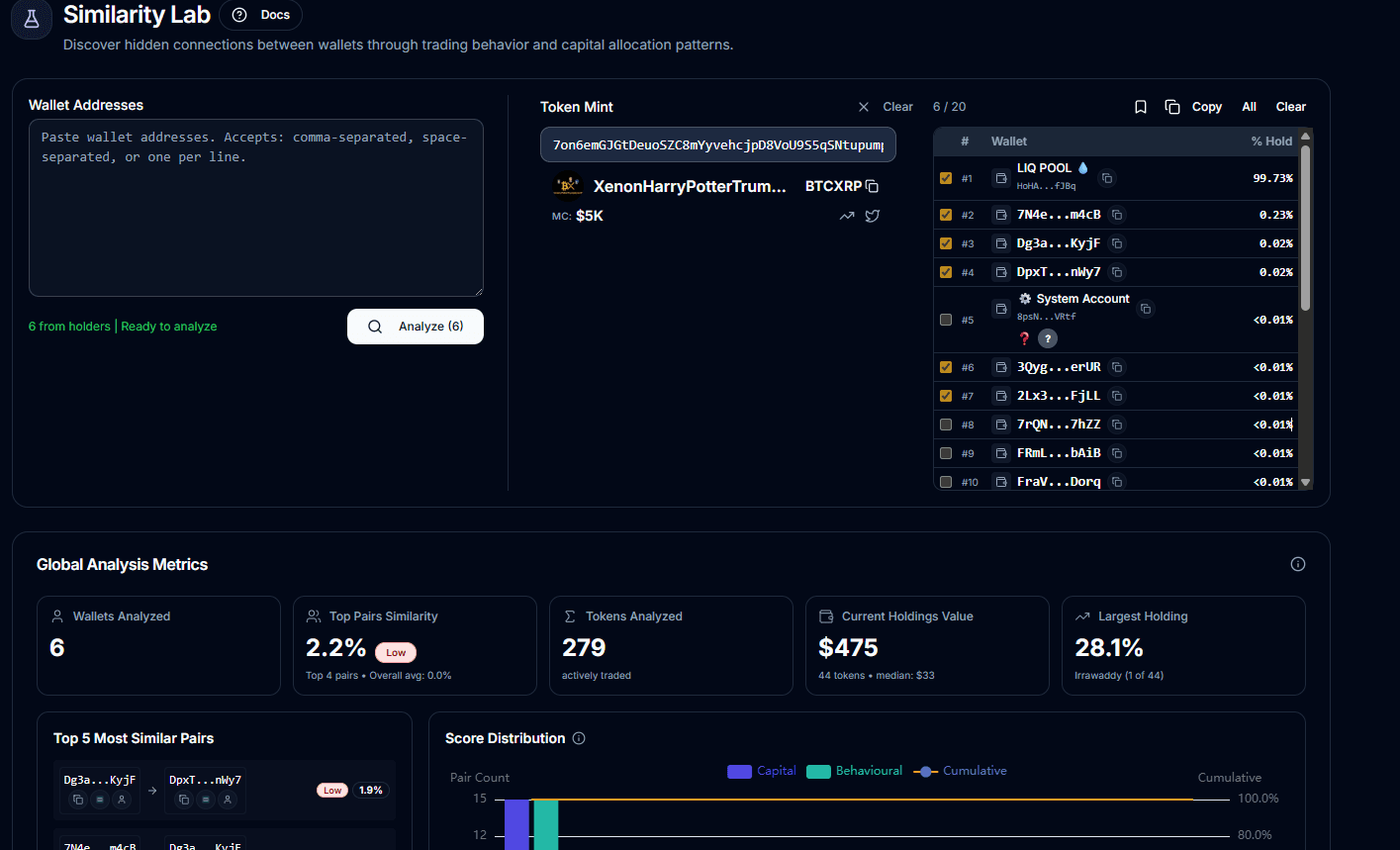Click inside the wallet addresses text area
The image size is (1400, 850).
pyautogui.click(x=255, y=208)
